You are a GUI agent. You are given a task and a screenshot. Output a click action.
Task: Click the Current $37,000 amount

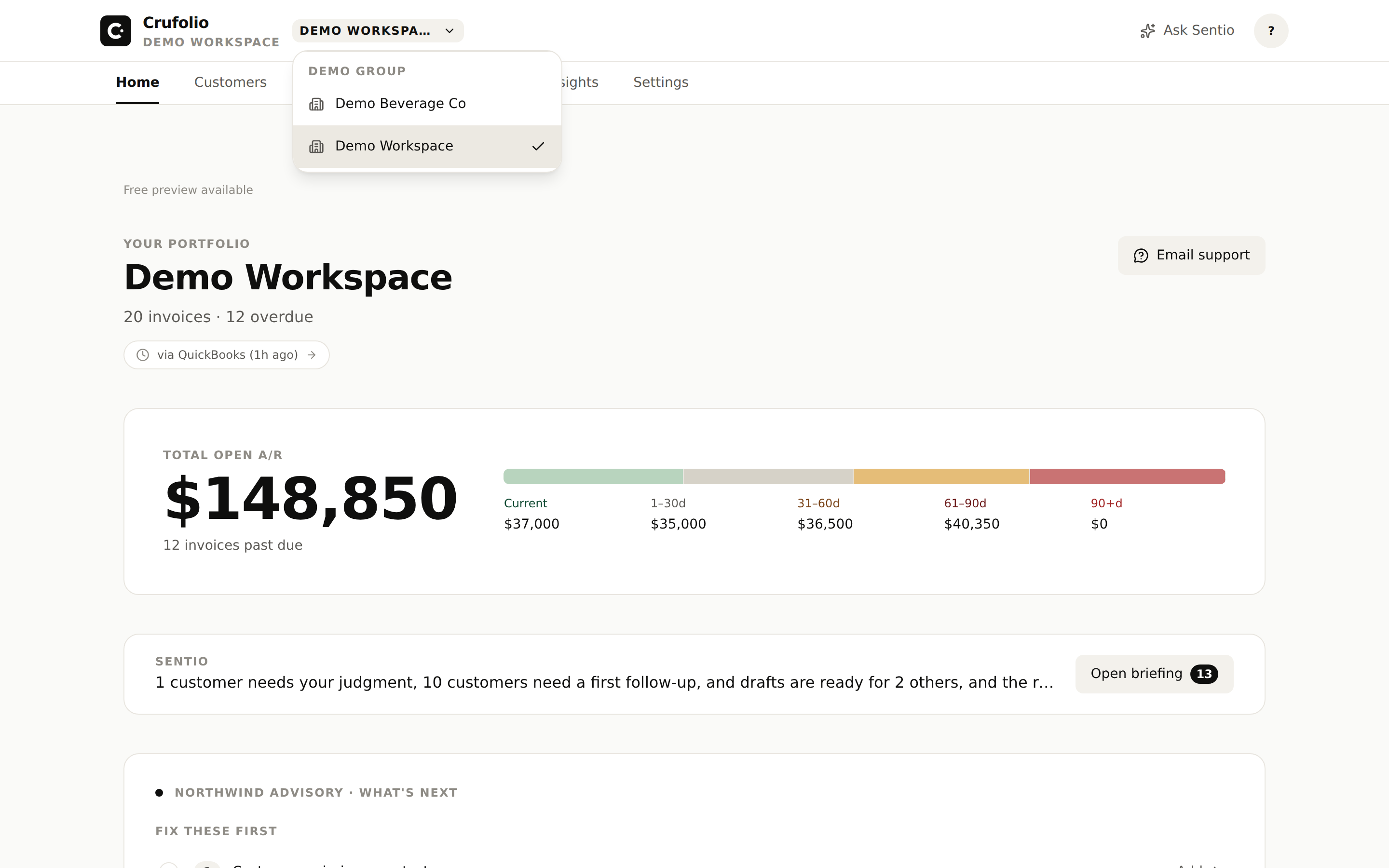click(x=531, y=524)
